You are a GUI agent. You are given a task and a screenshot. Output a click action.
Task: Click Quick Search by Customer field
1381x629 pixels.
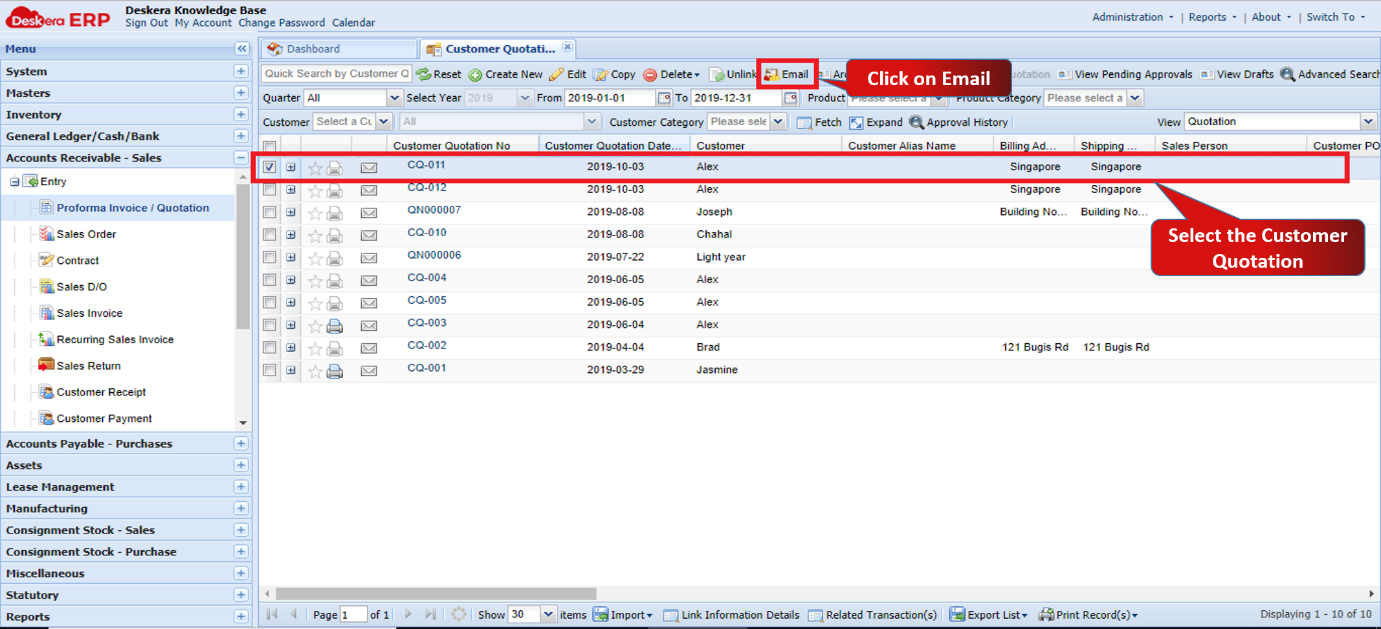336,74
